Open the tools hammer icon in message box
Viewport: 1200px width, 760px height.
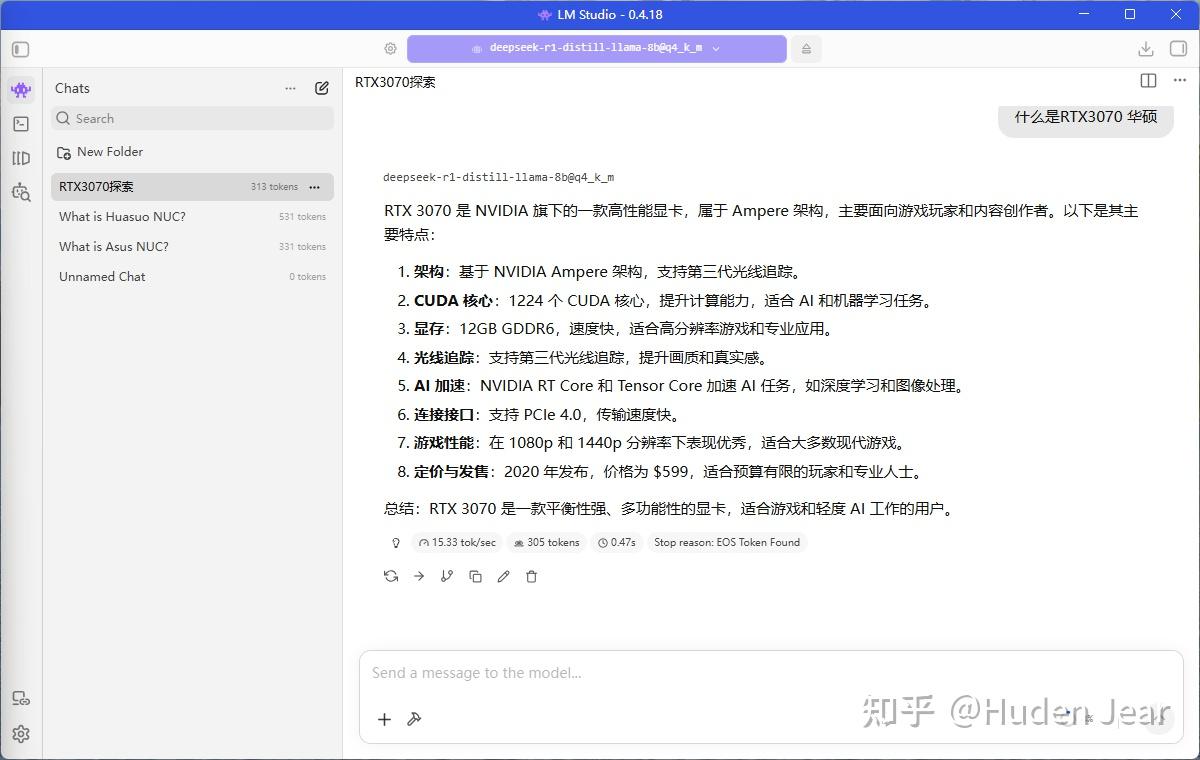[x=414, y=719]
